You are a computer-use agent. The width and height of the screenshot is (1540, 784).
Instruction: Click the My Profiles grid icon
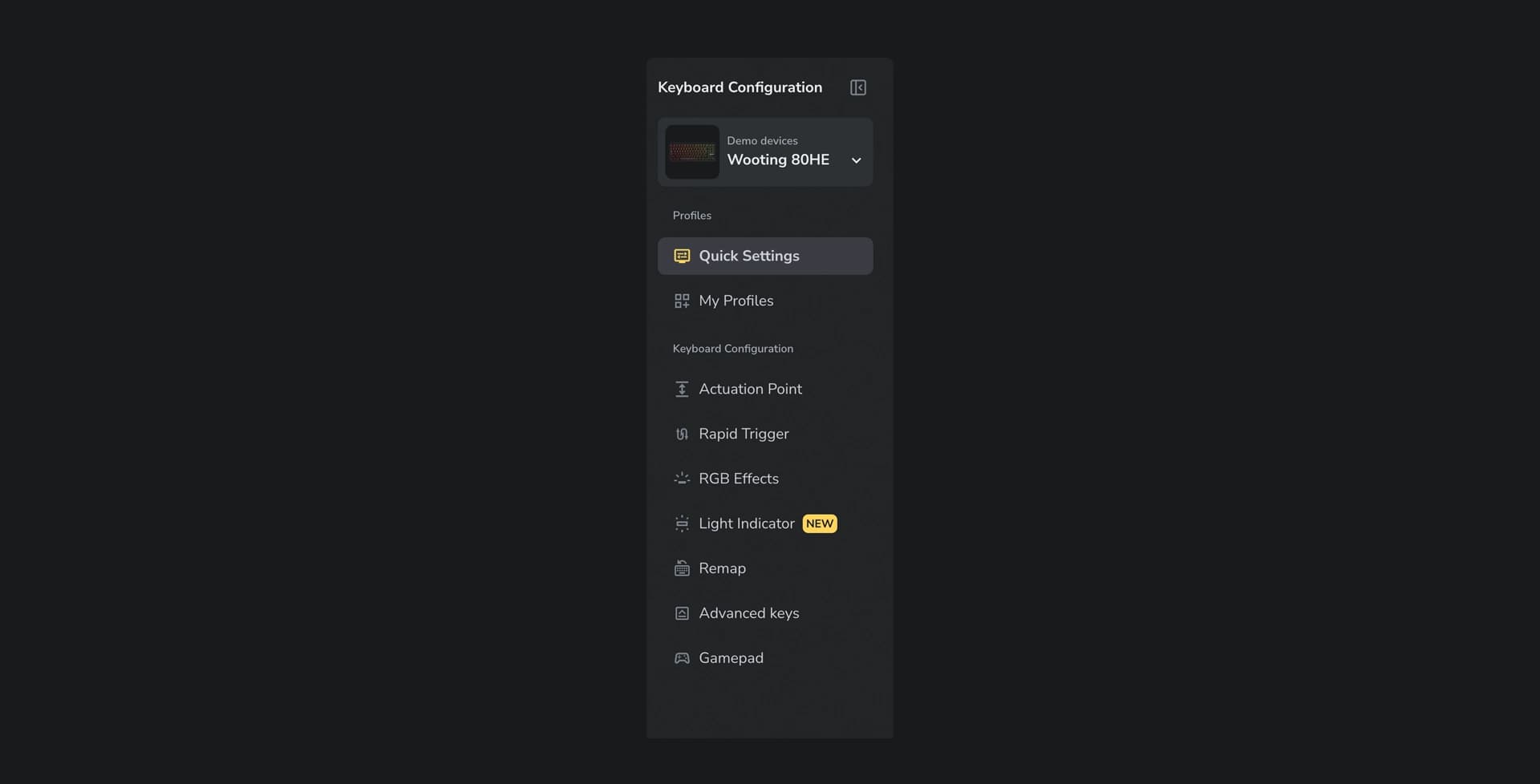[682, 301]
